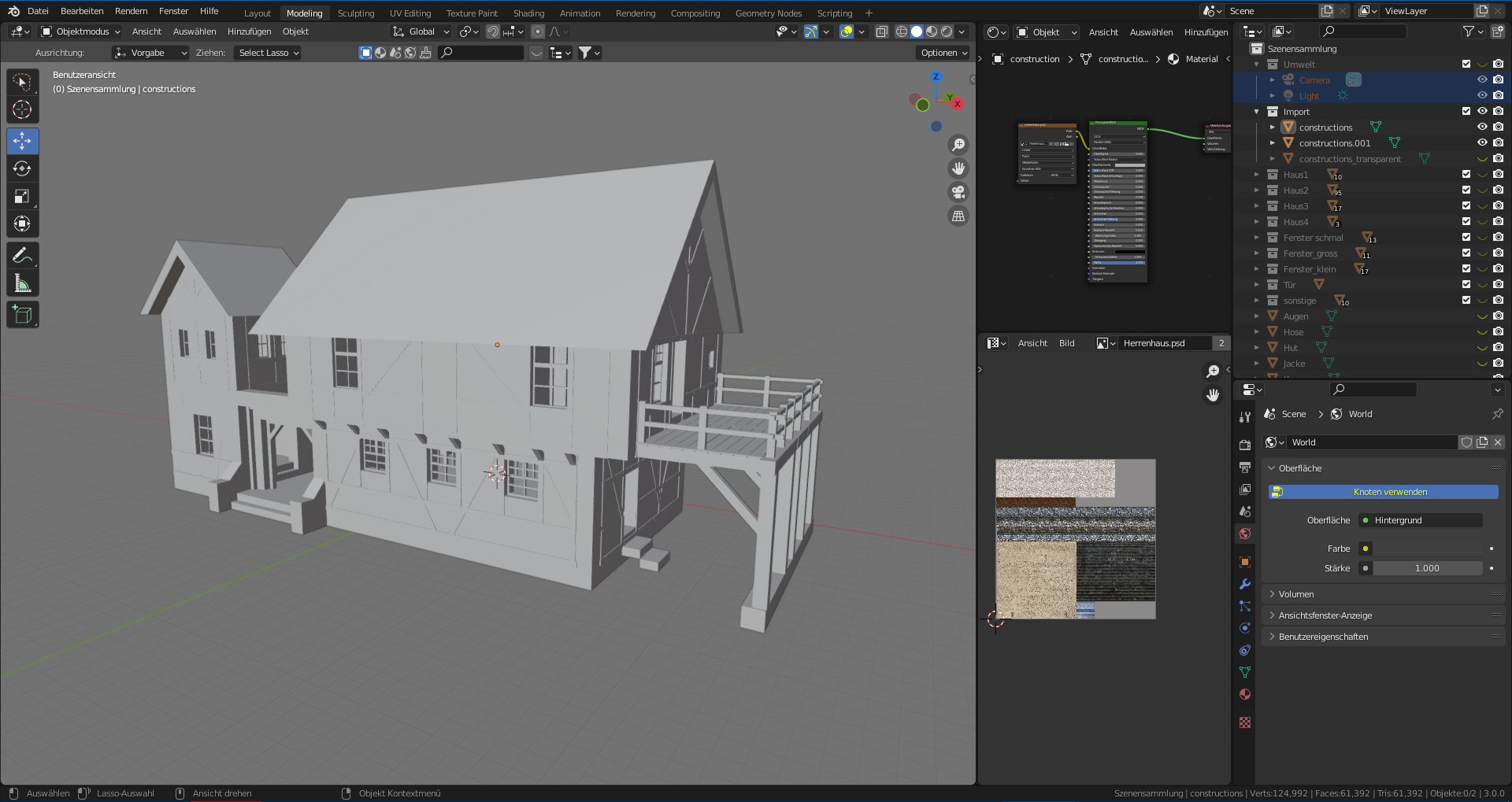Open the Rendern menu

pos(131,11)
